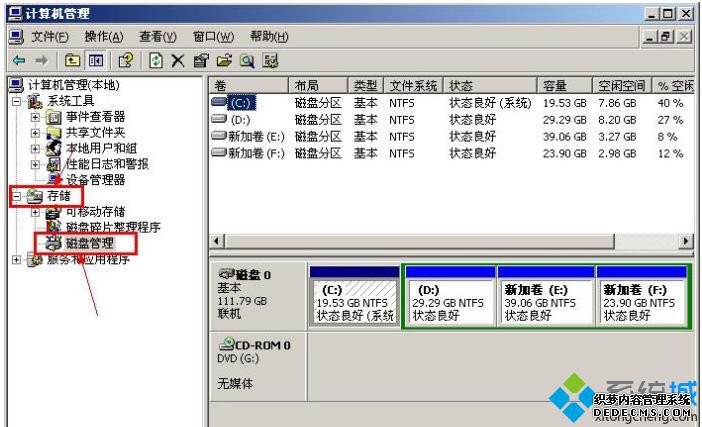Screen dimensions: 702x427
Task: Collapse the 系统工具 tree node
Action: pyautogui.click(x=17, y=102)
